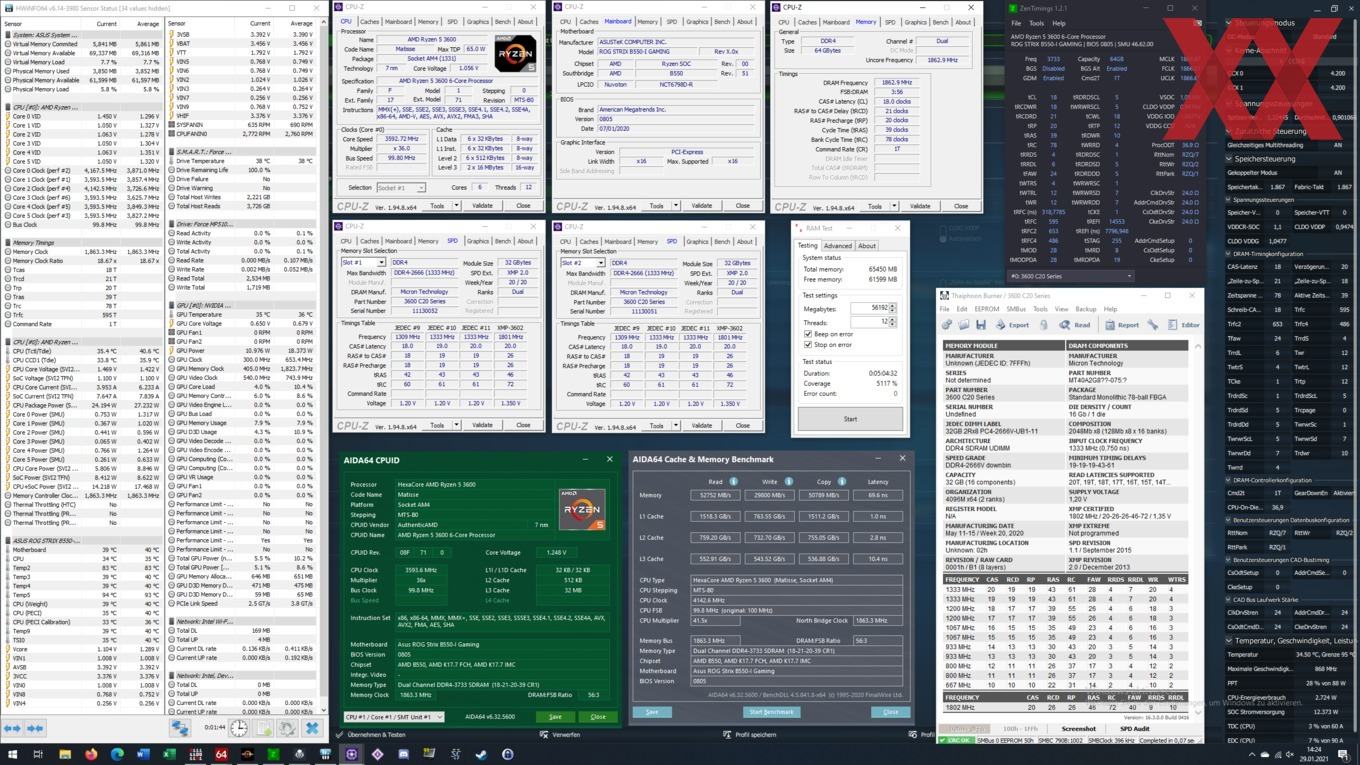Viewport: 1360px width, 765px height.
Task: Open Word from taskbar
Action: pyautogui.click(x=143, y=754)
